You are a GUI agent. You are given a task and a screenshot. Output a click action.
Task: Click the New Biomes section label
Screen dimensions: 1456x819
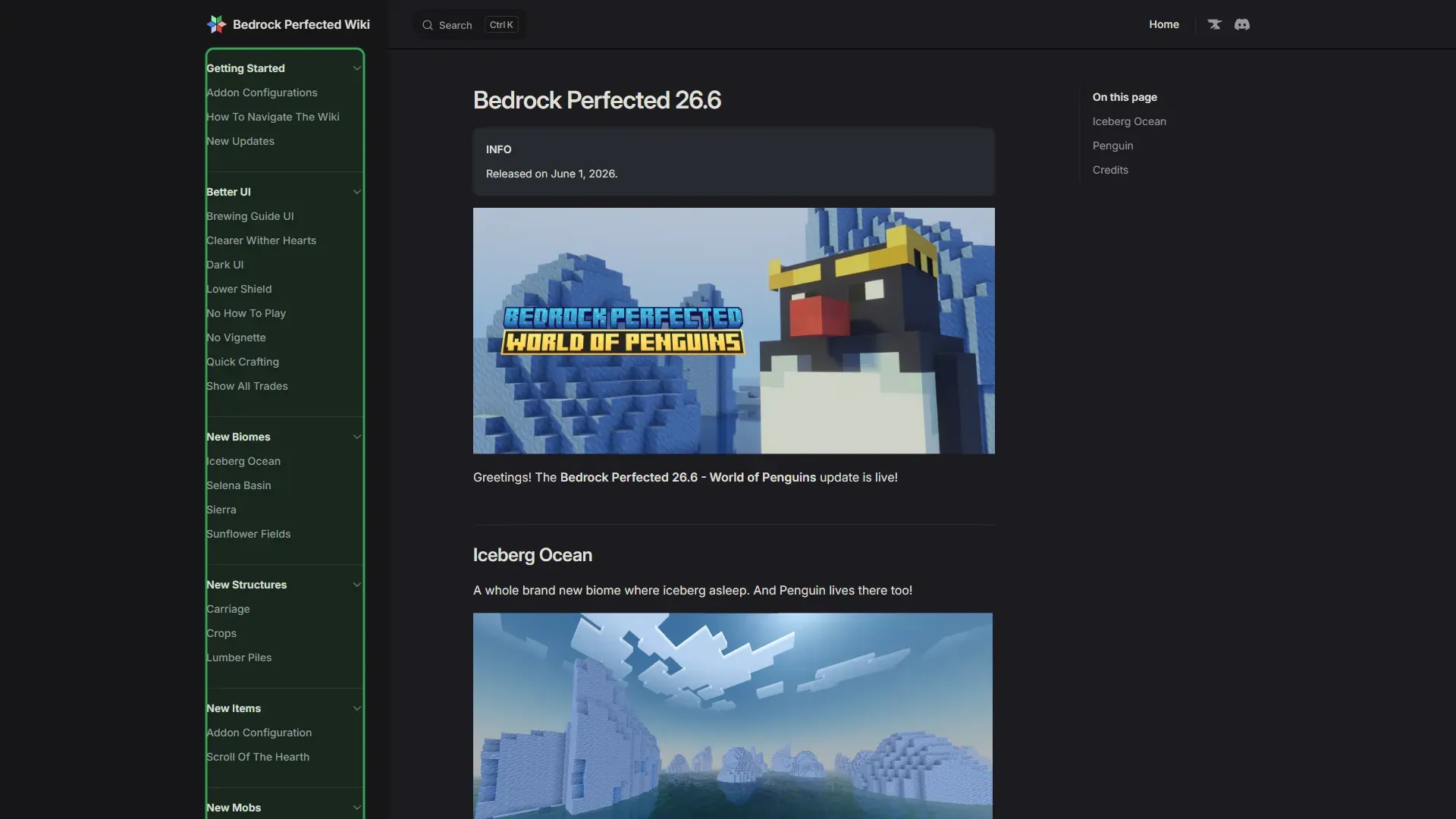tap(238, 437)
